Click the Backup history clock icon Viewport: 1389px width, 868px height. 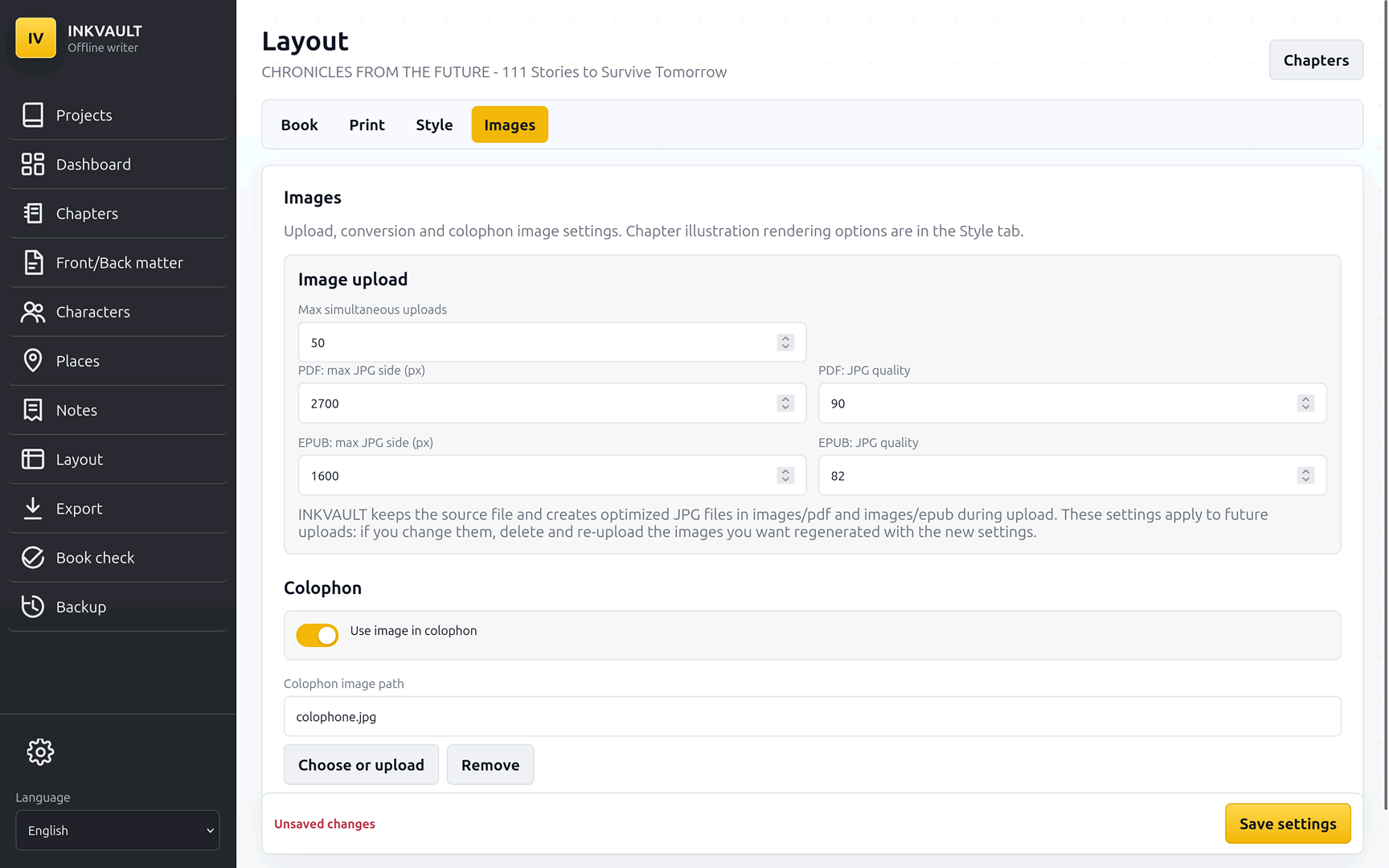(x=33, y=606)
